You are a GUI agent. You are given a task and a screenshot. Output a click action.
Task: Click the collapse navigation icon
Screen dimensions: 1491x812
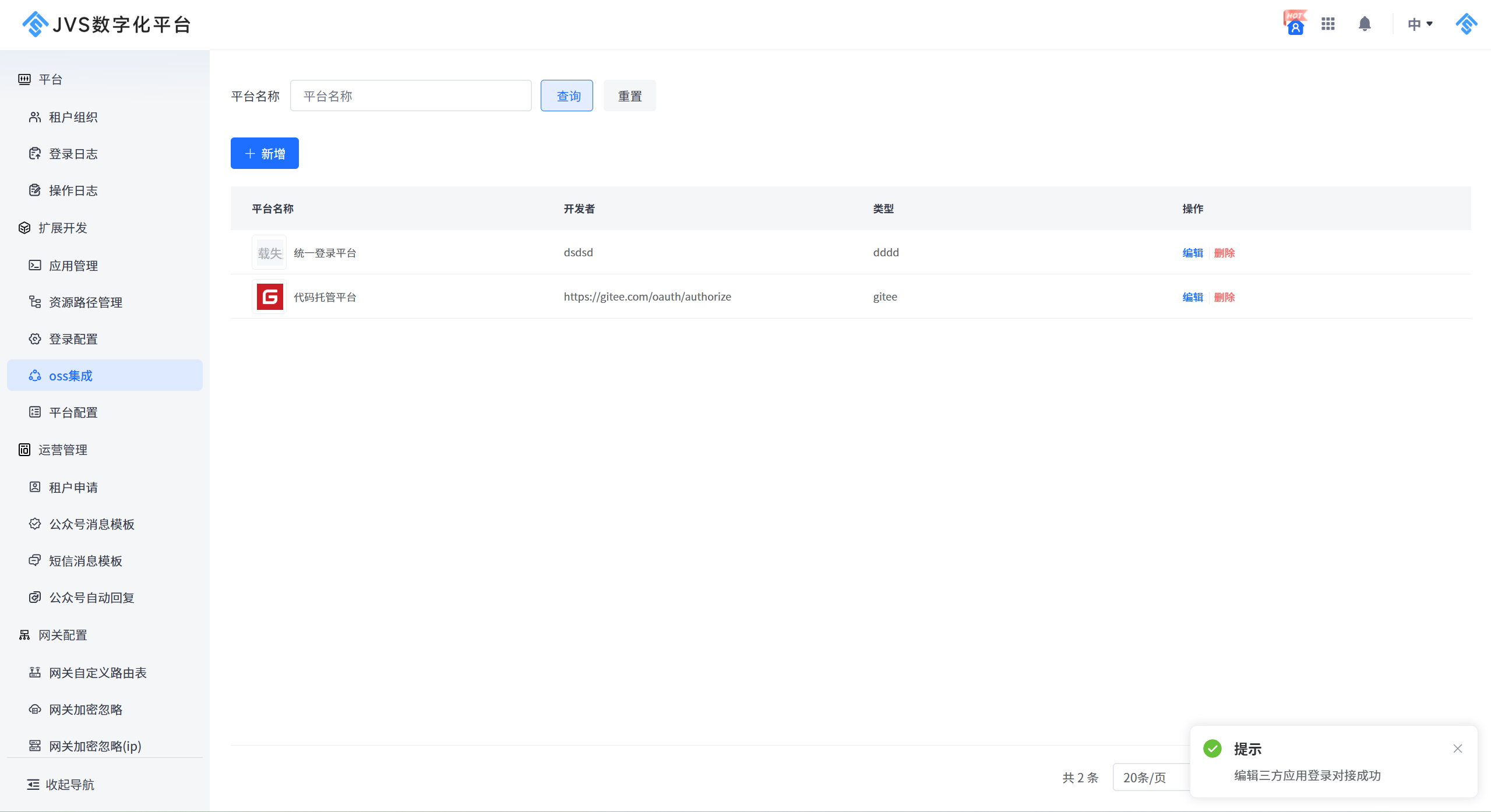pos(33,785)
